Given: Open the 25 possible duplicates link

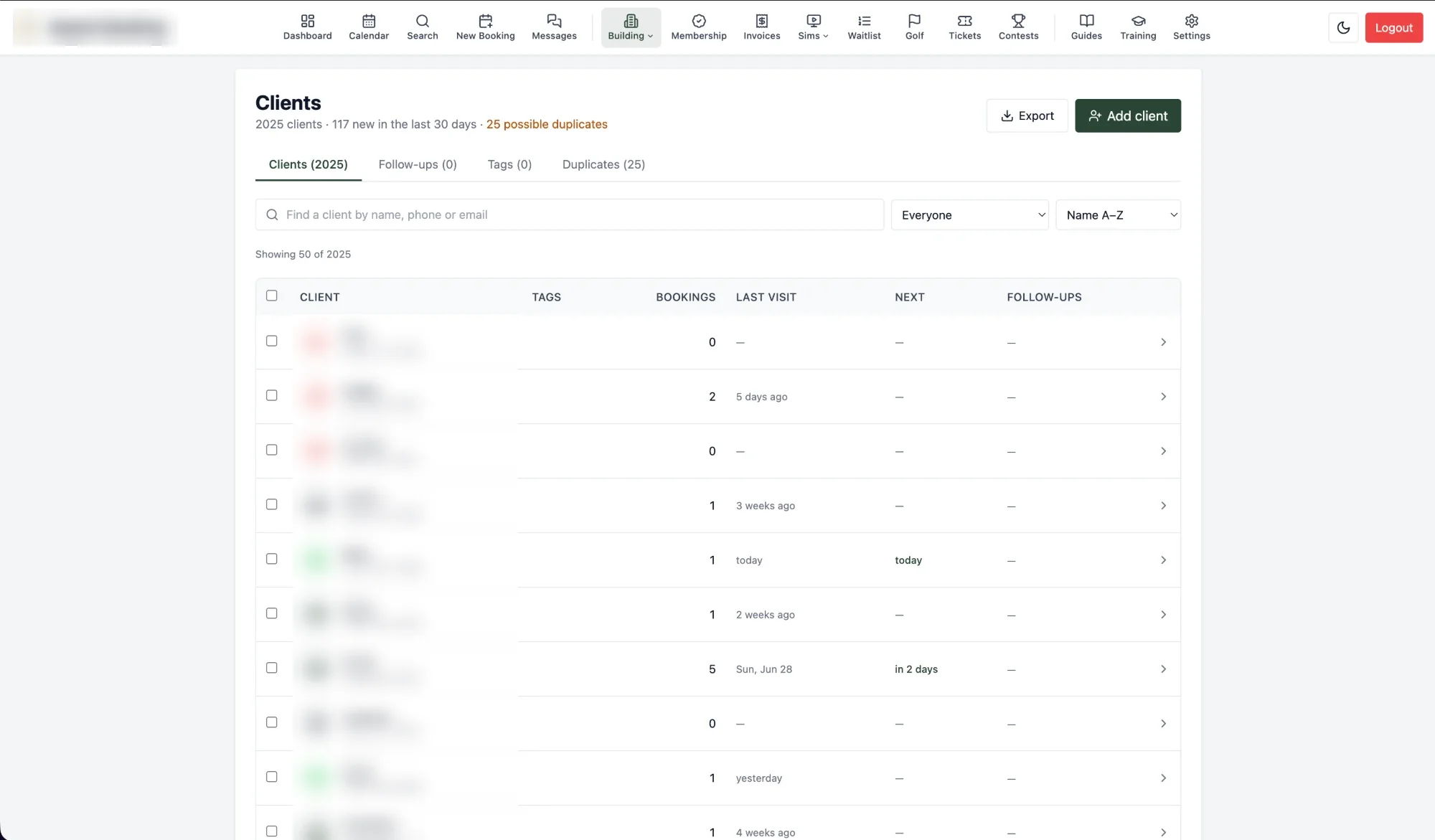Looking at the screenshot, I should click(547, 124).
